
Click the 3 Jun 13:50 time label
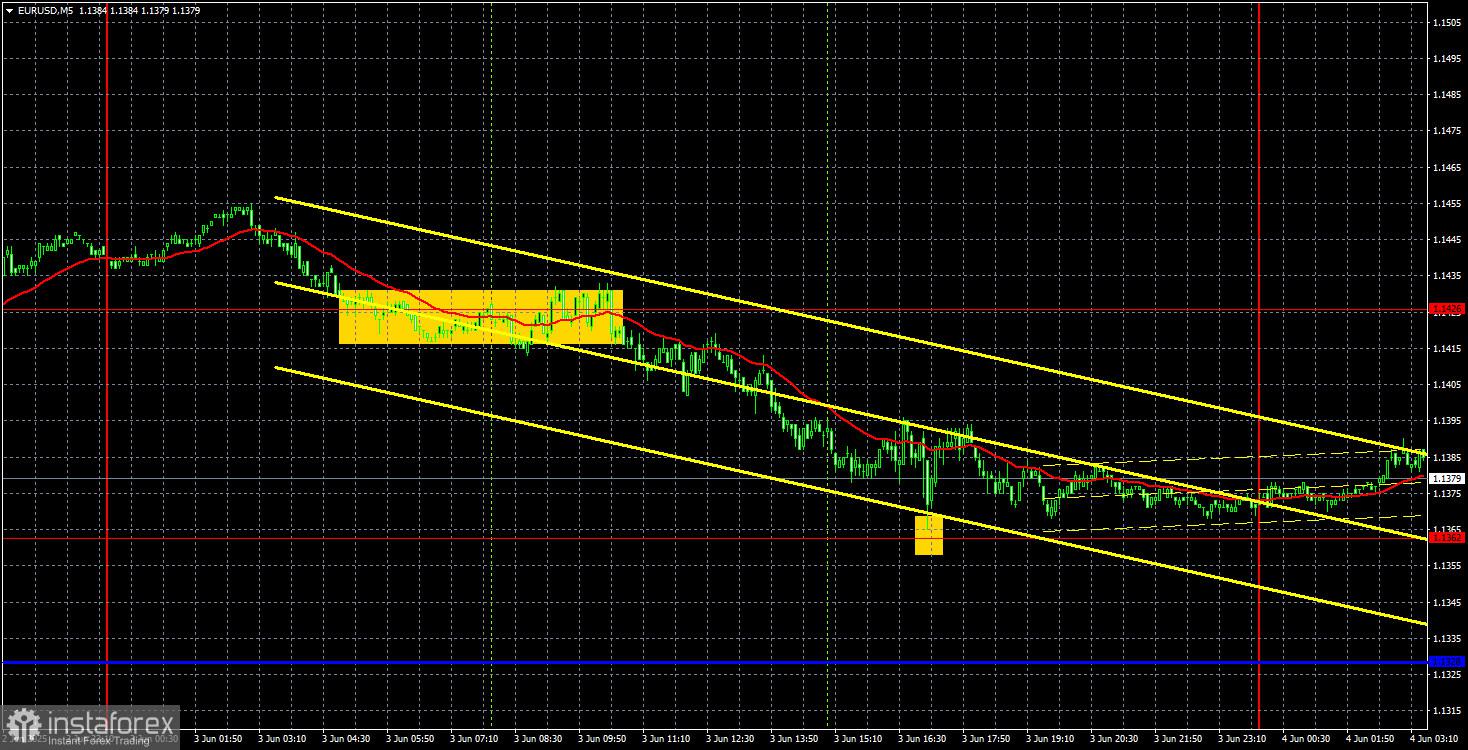pos(794,739)
